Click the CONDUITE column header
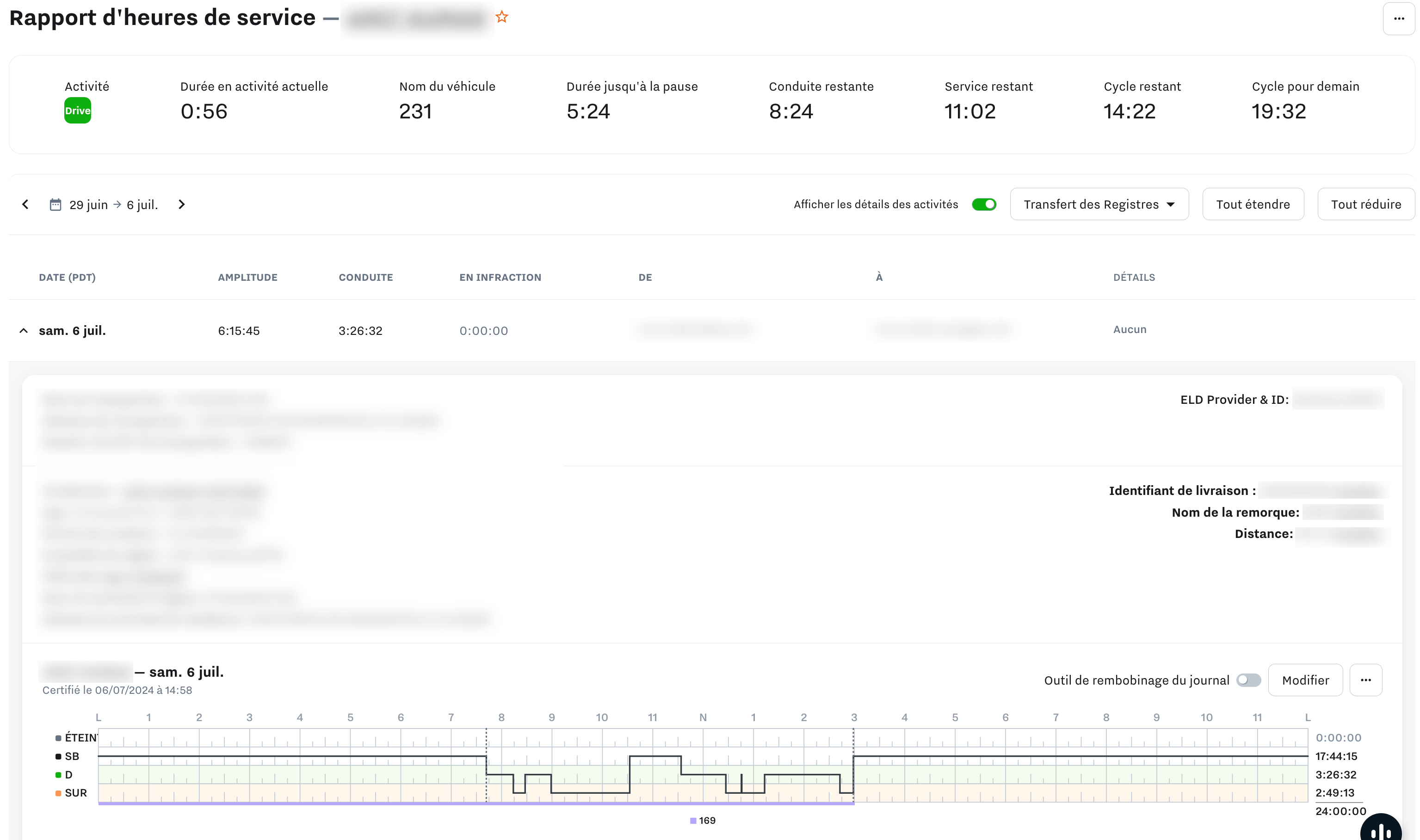 click(x=365, y=278)
